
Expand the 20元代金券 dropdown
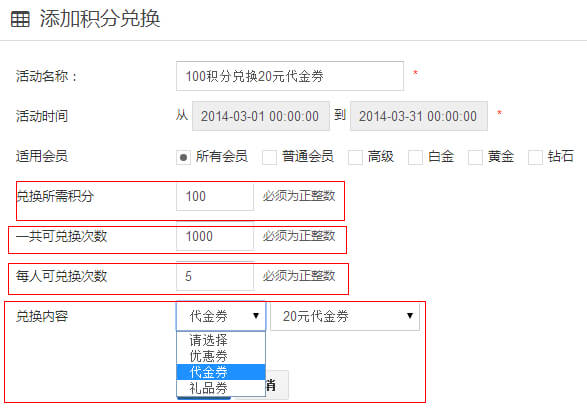pyautogui.click(x=345, y=316)
